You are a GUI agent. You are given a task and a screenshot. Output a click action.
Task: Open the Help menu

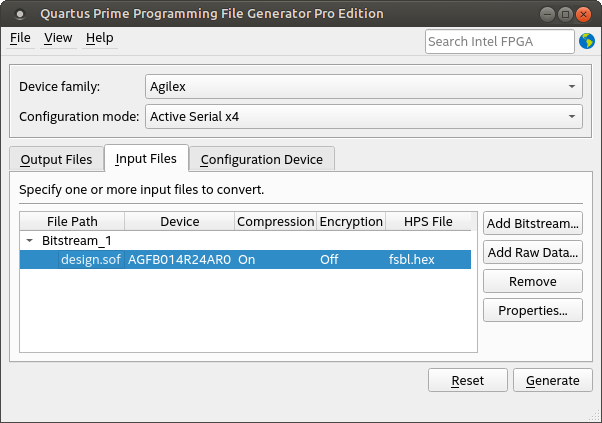tap(100, 38)
